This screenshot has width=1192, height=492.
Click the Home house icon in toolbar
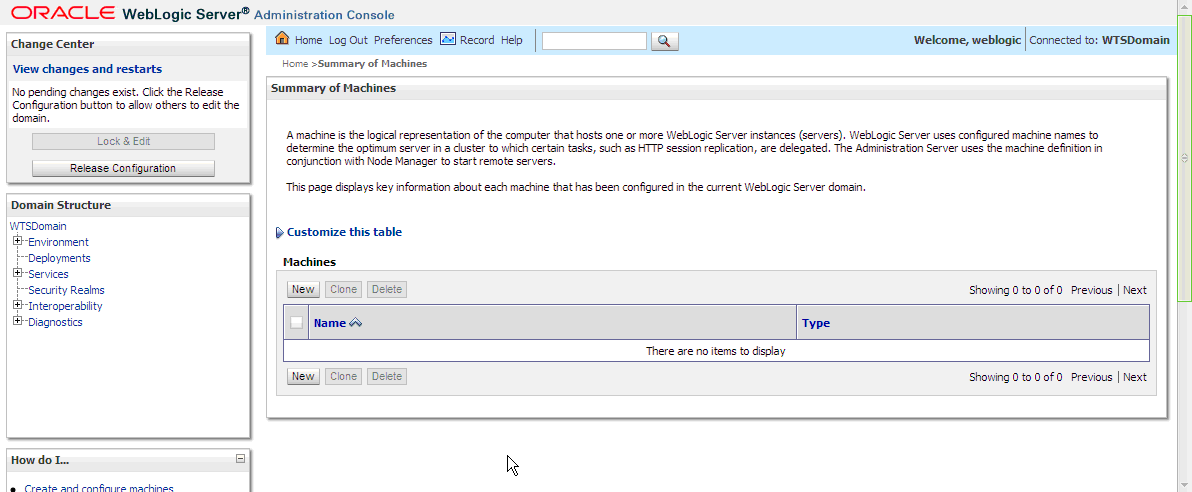(x=282, y=39)
